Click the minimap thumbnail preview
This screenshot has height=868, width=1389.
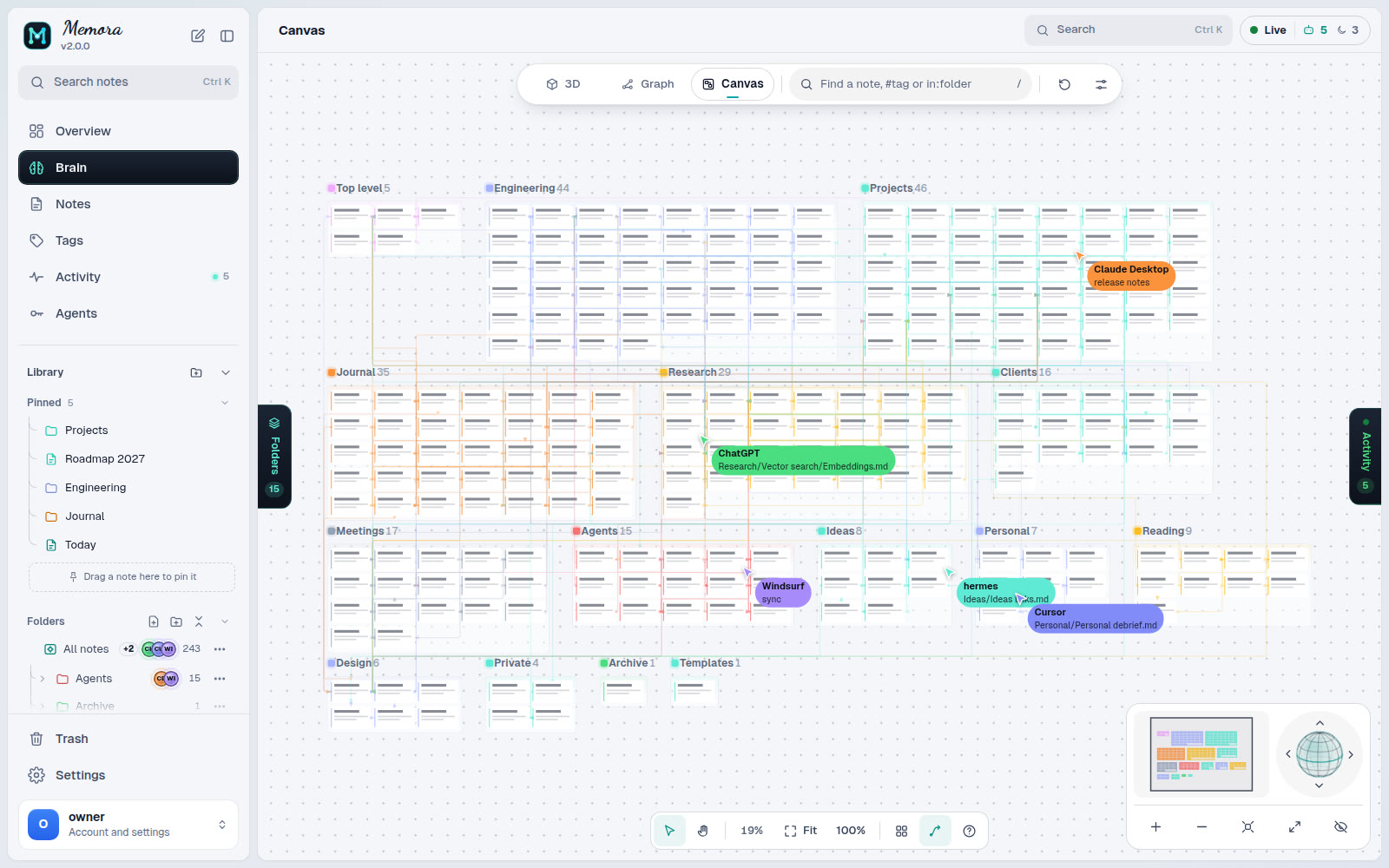1201,754
